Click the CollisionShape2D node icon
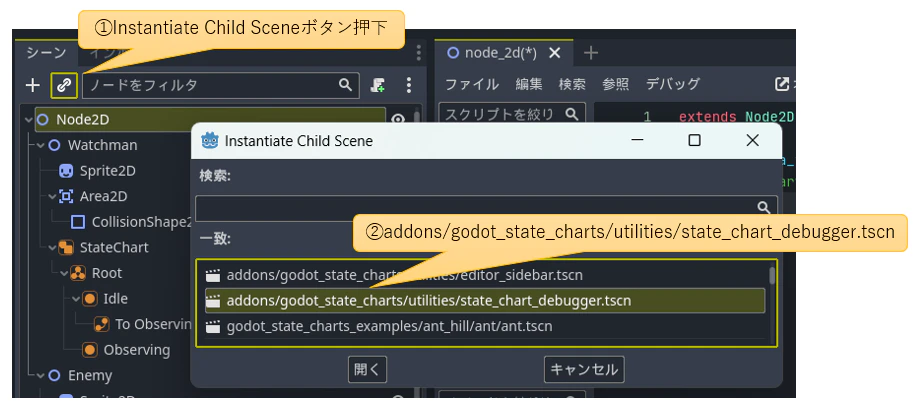Image resolution: width=916 pixels, height=401 pixels. 78,222
